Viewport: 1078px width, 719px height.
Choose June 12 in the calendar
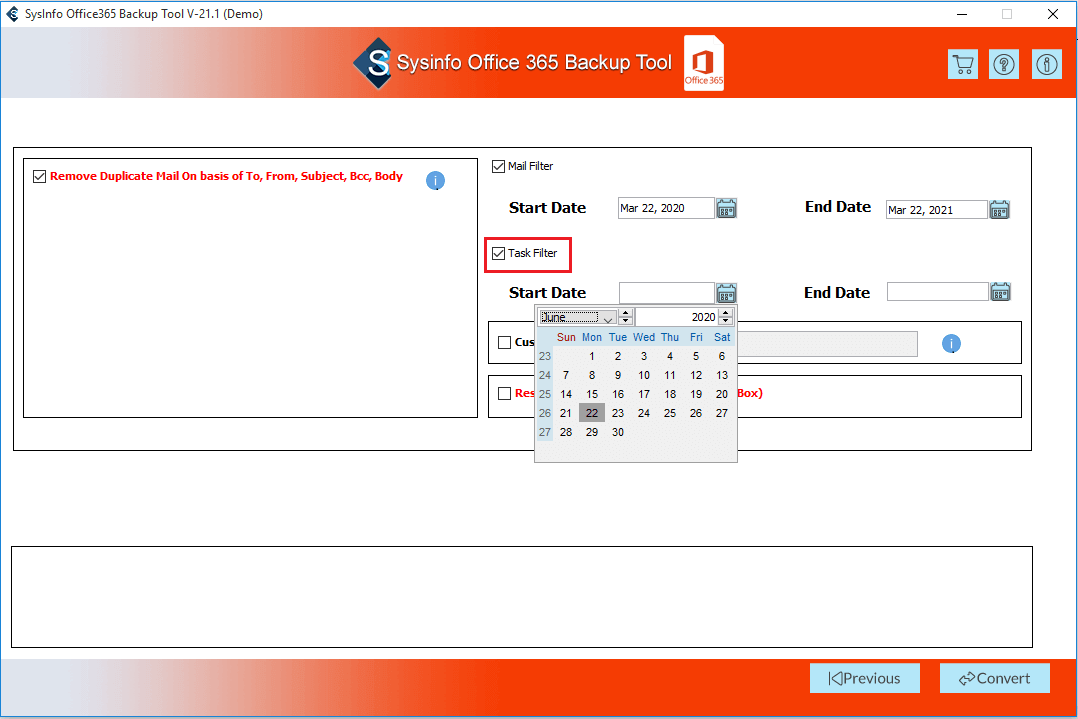click(x=696, y=375)
